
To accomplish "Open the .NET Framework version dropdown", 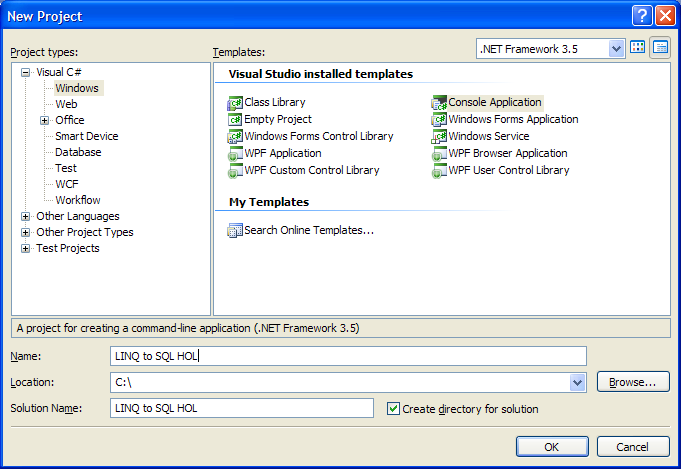I will click(x=616, y=49).
